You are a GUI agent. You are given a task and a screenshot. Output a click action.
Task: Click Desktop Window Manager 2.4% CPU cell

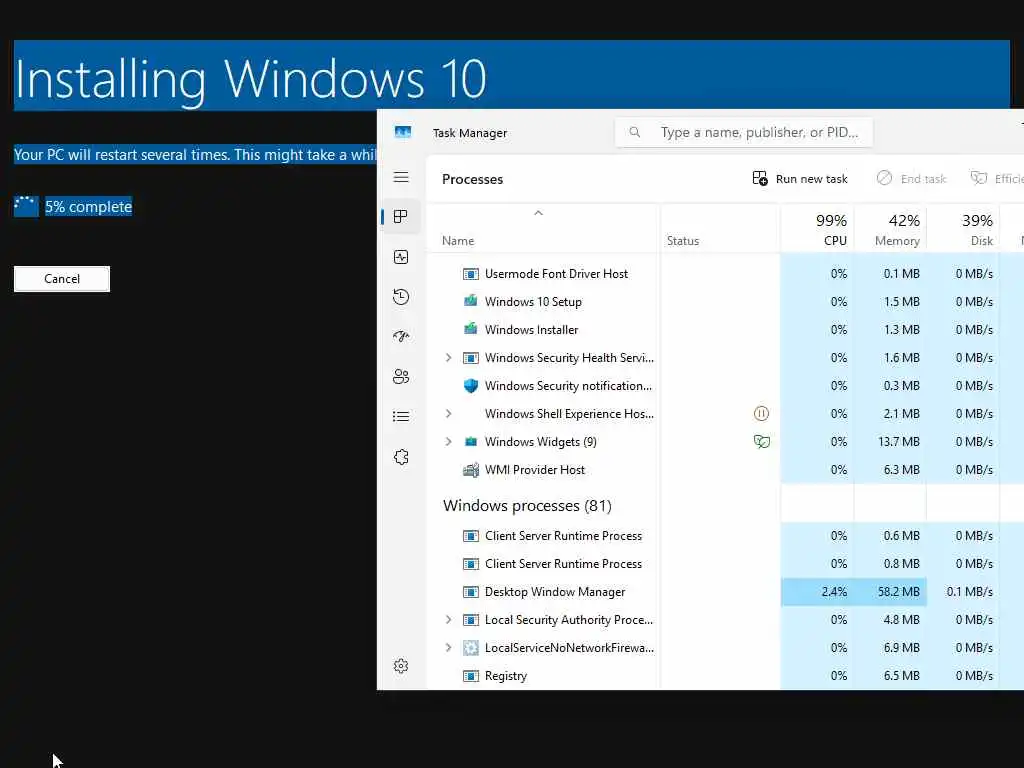818,592
